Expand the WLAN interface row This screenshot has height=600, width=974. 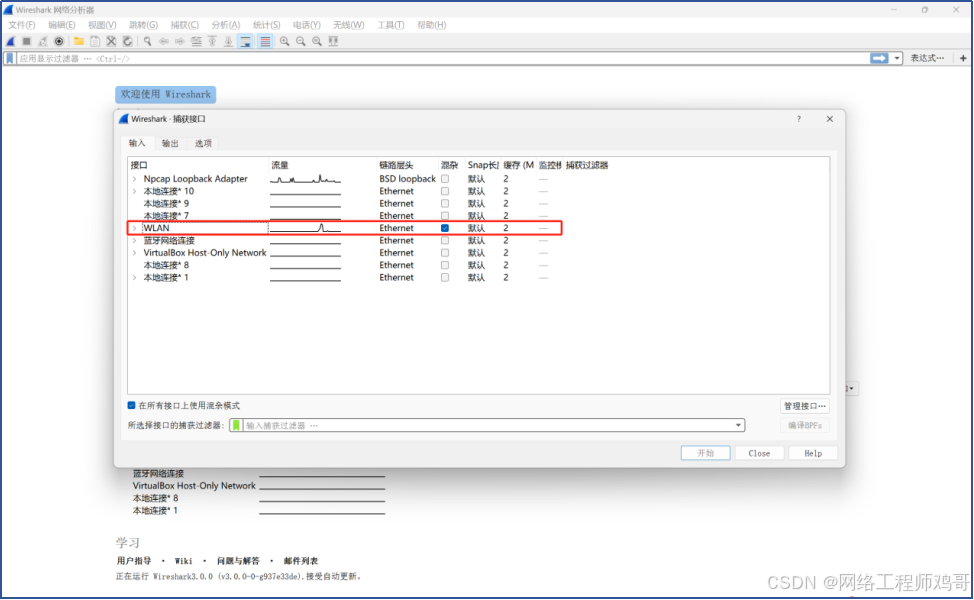[x=135, y=228]
